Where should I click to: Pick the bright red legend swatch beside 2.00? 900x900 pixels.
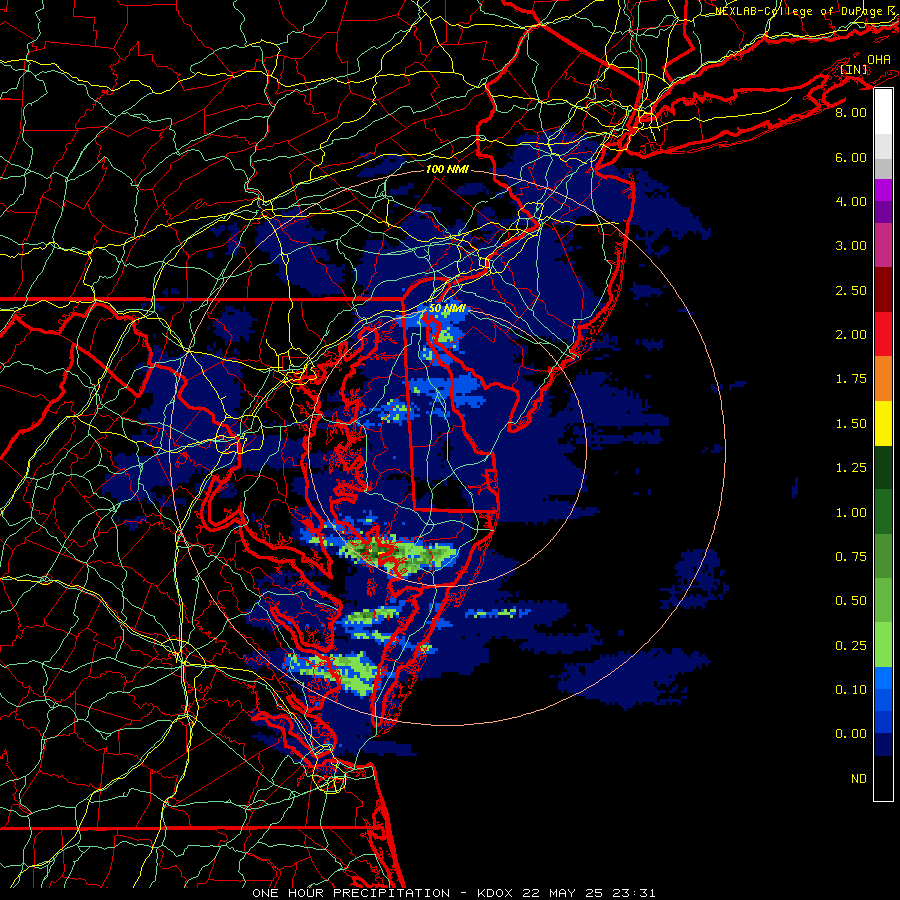tap(883, 334)
